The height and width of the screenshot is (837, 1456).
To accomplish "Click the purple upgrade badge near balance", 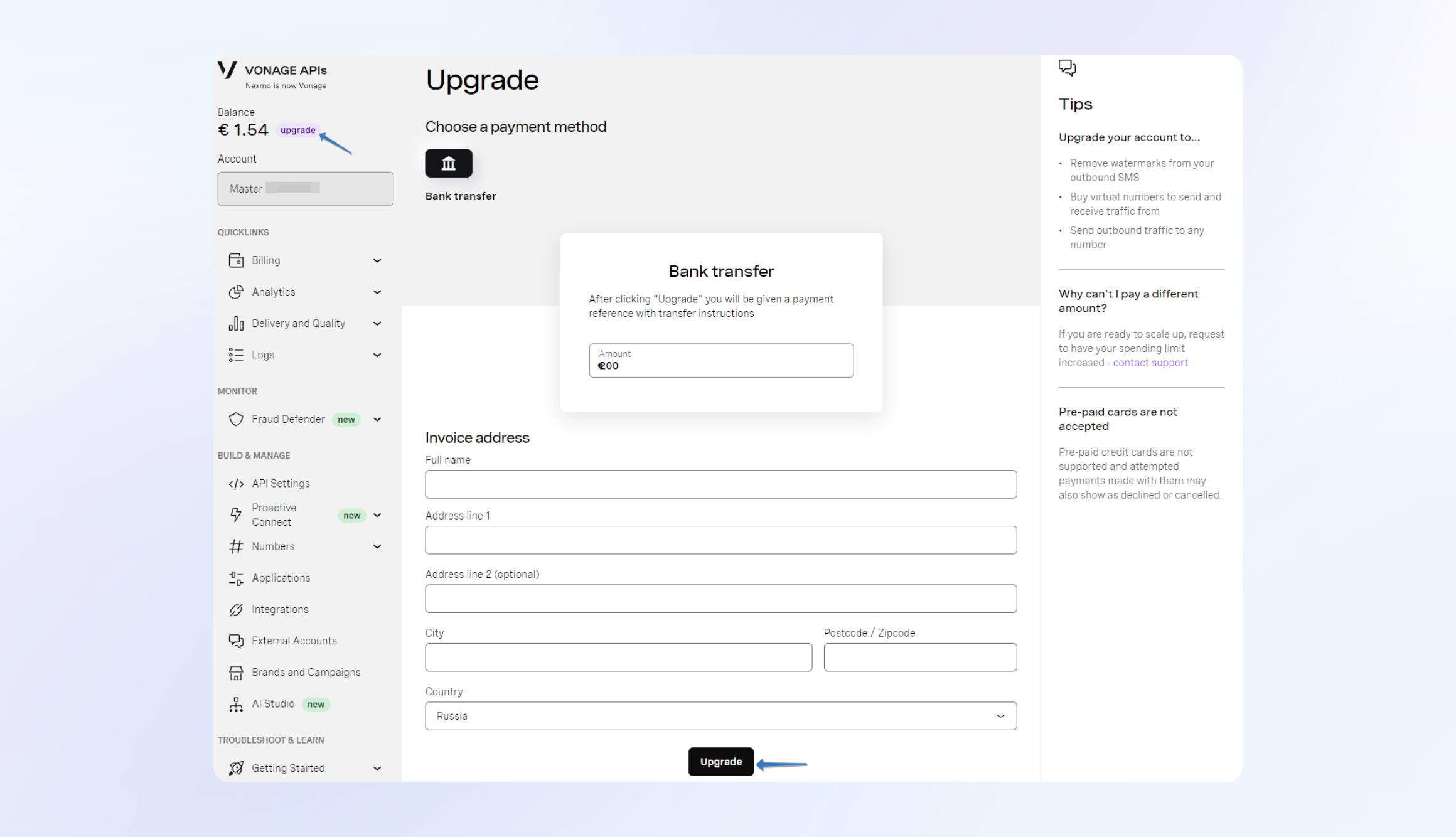I will 297,130.
